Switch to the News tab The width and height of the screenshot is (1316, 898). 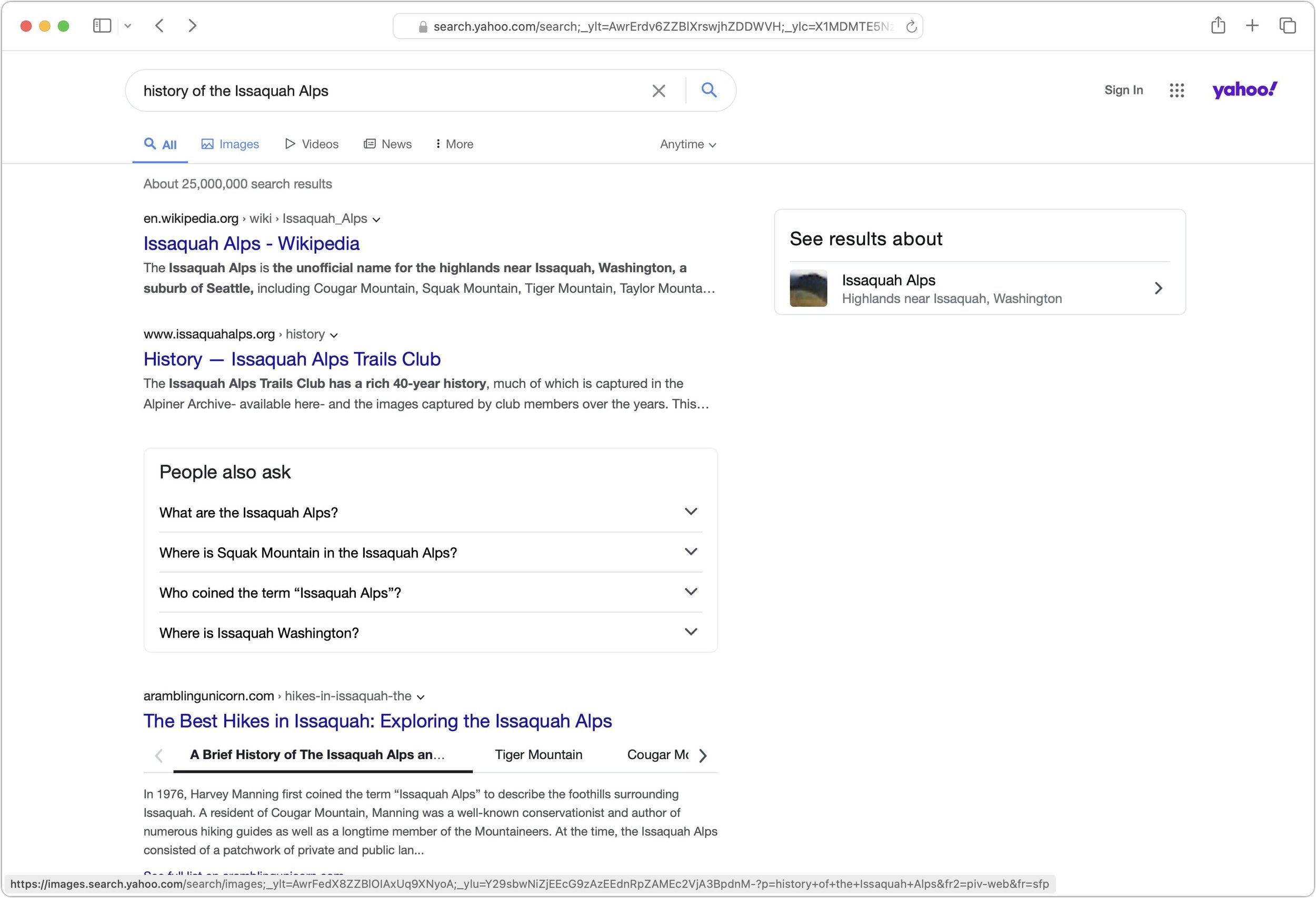pyautogui.click(x=388, y=144)
